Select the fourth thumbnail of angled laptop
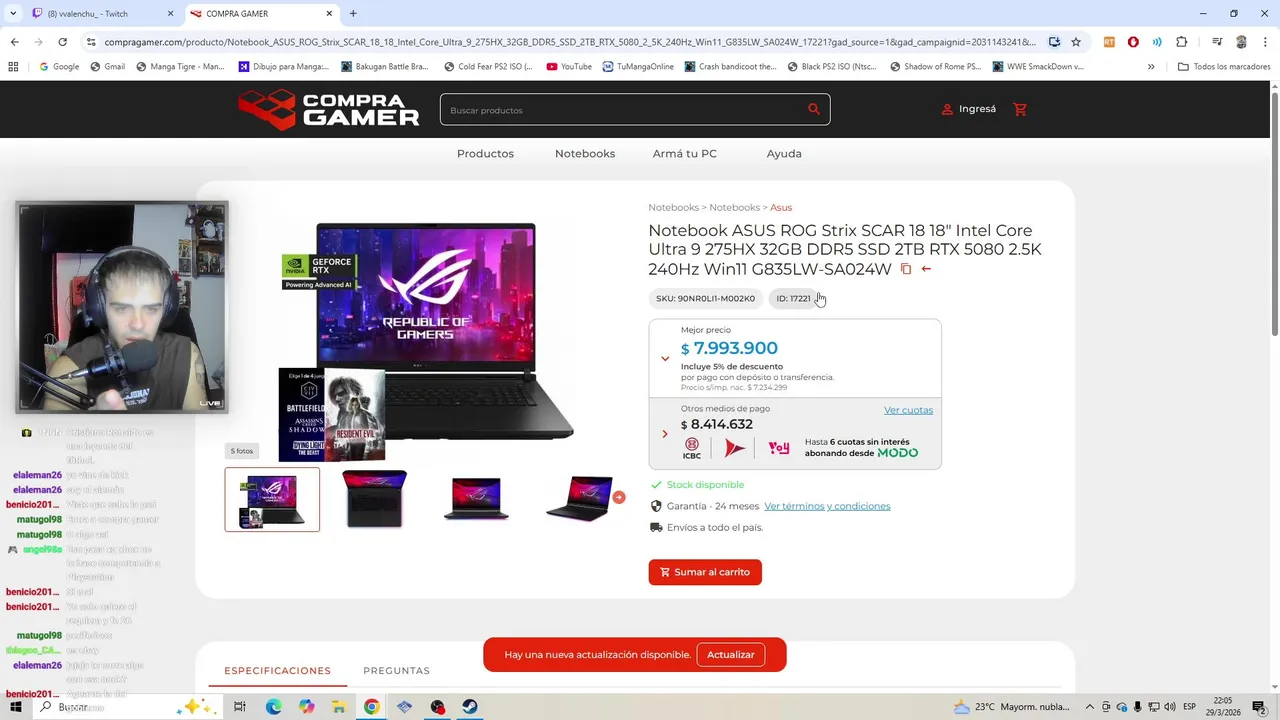 (x=578, y=499)
